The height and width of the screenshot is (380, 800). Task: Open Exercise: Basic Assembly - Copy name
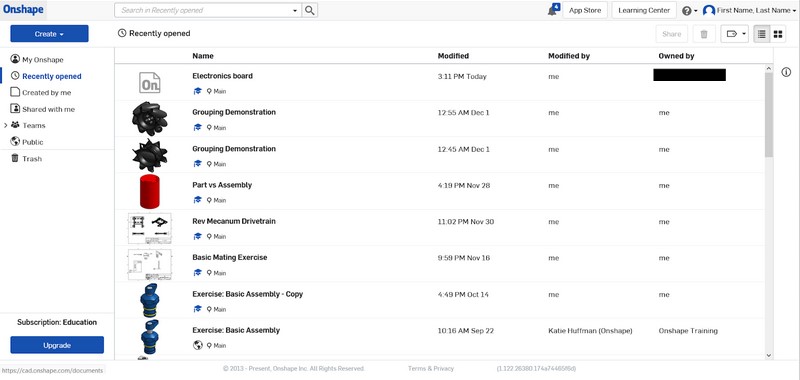click(x=247, y=294)
